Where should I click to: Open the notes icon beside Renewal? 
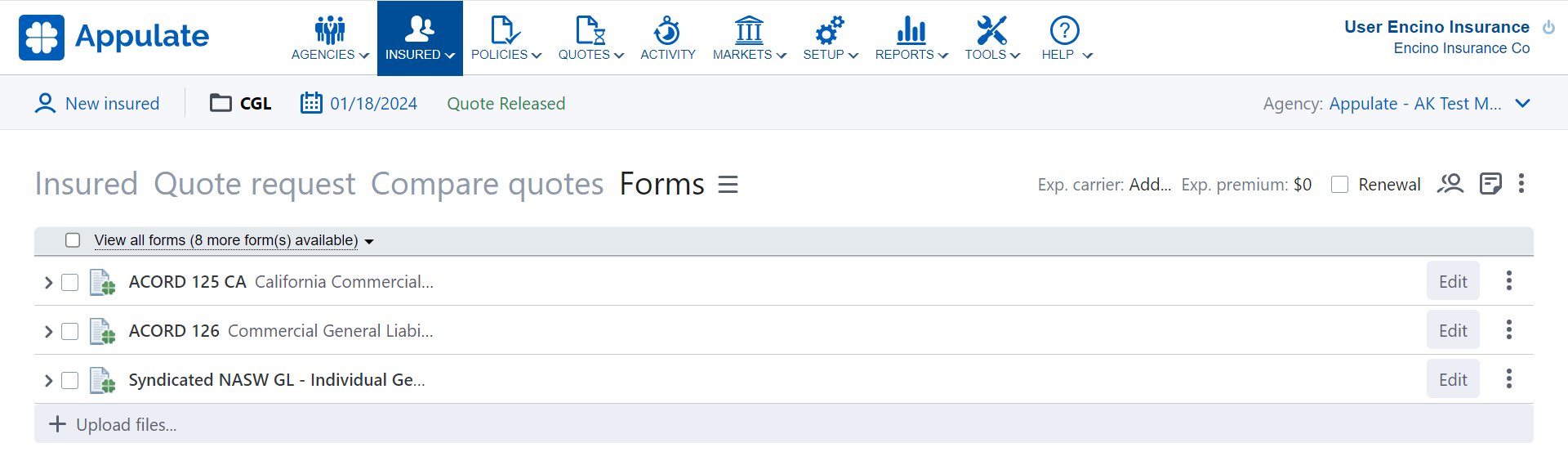[x=1490, y=184]
